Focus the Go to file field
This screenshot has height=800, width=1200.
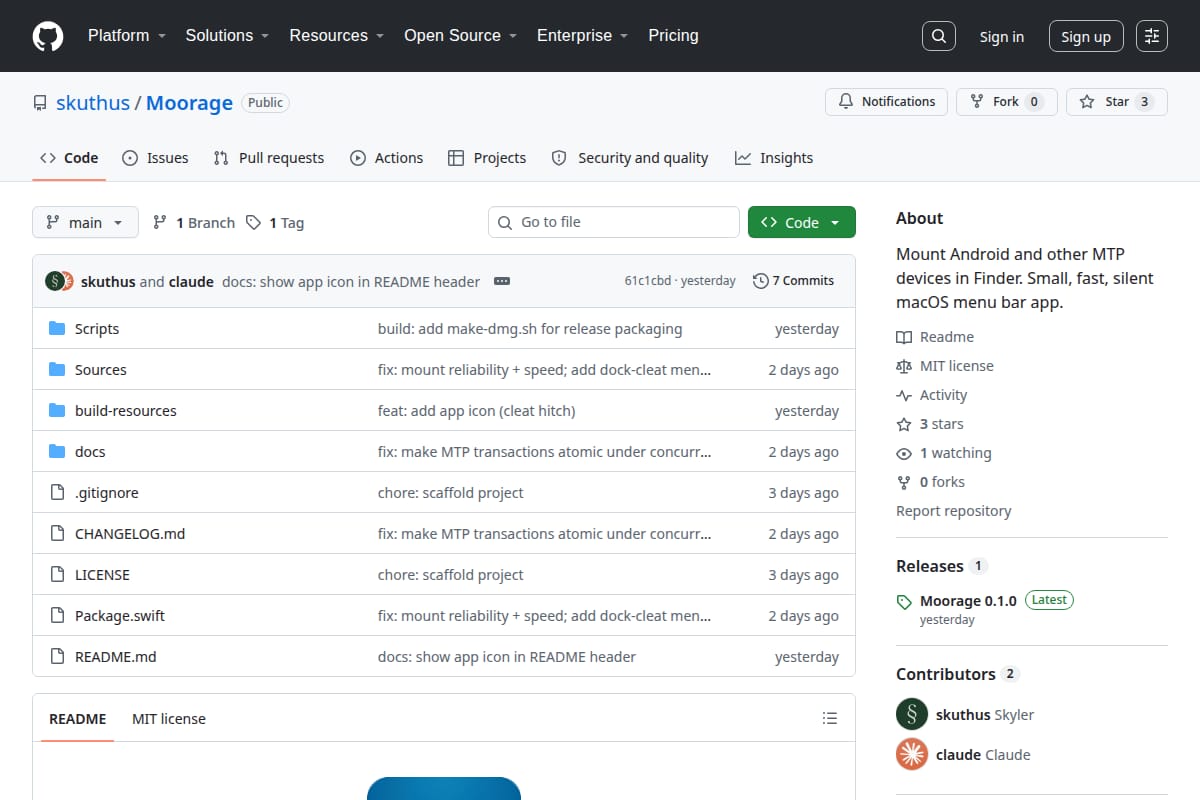tap(614, 222)
